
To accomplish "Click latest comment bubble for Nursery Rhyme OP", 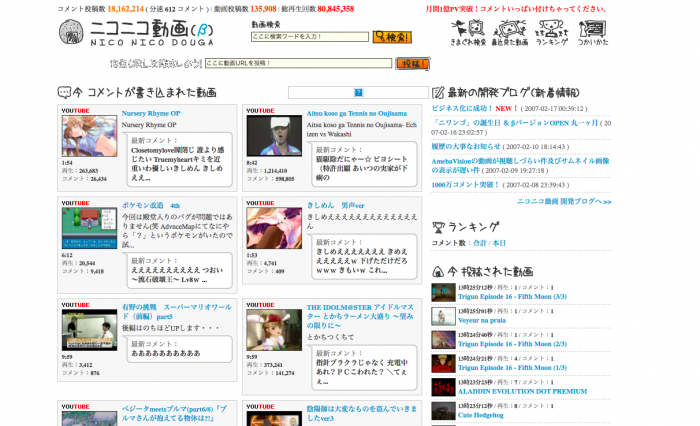I will coord(179,159).
